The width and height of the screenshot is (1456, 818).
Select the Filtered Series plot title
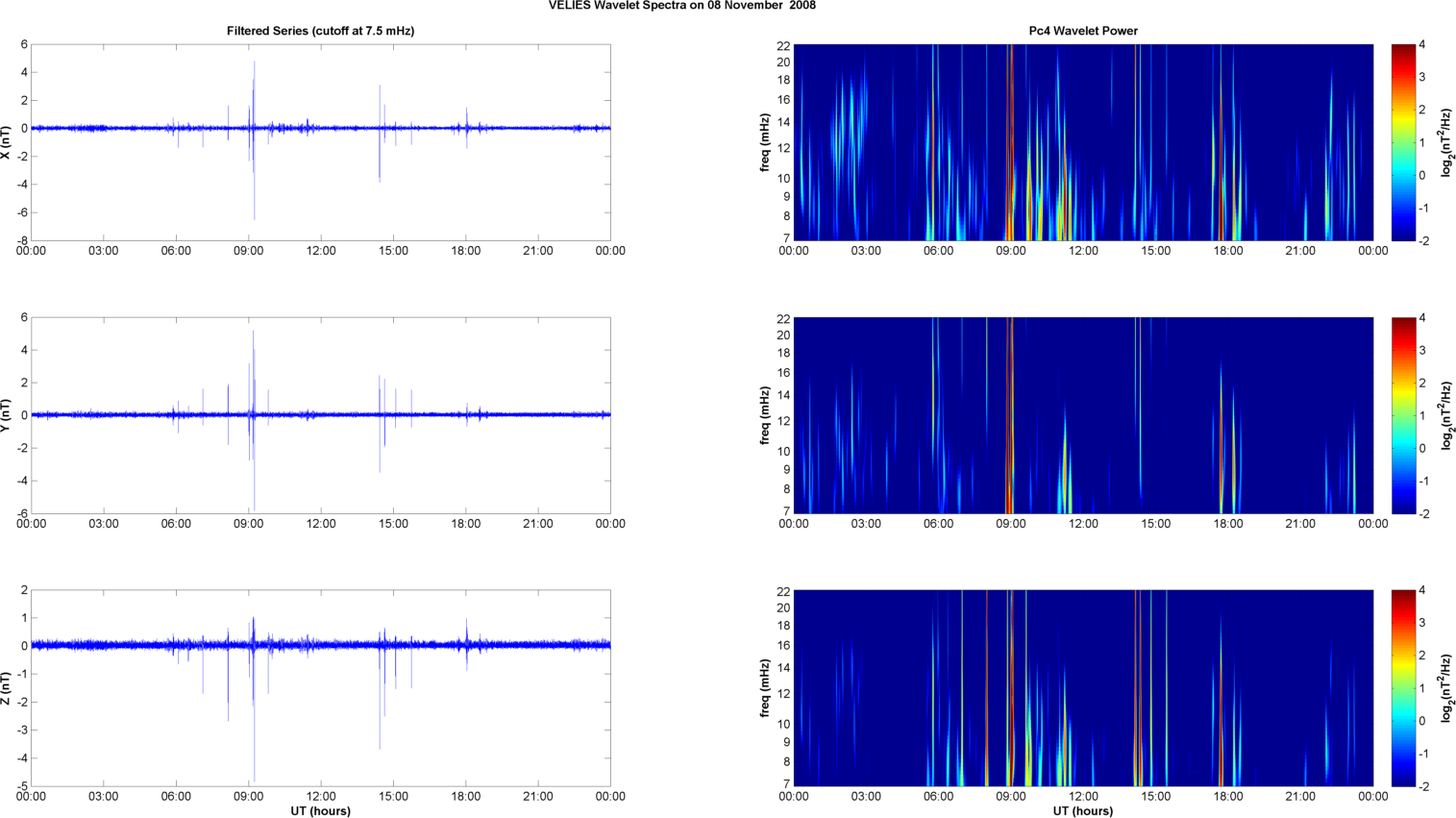(320, 31)
